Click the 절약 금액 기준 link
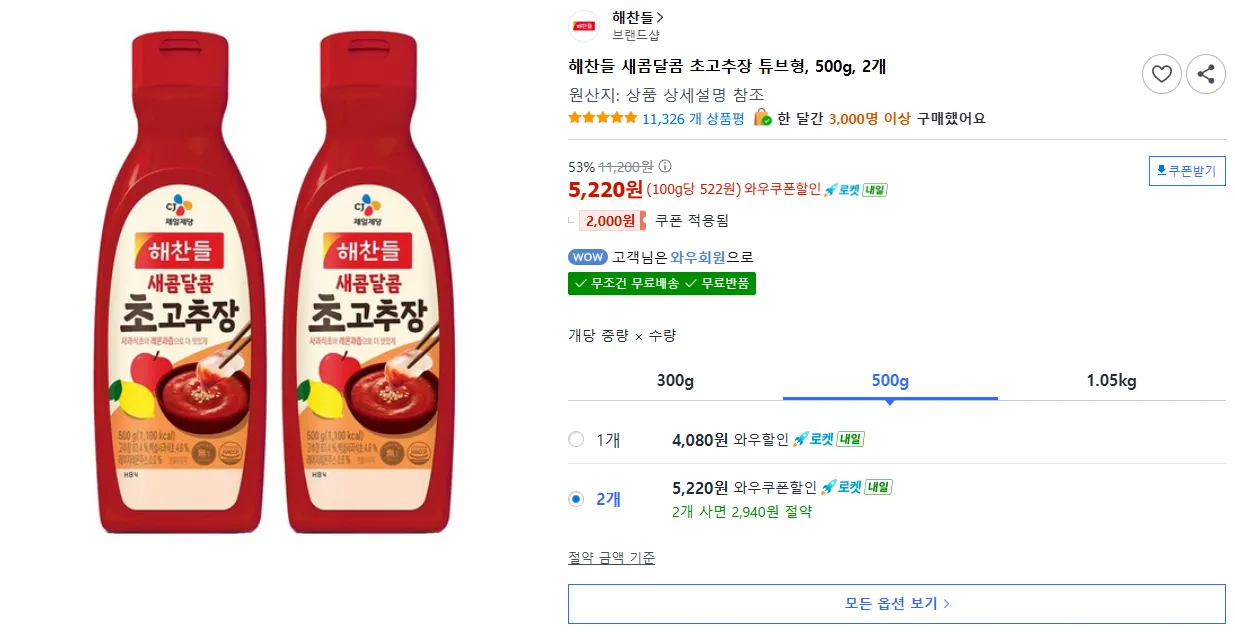The width and height of the screenshot is (1235, 632). tap(612, 558)
